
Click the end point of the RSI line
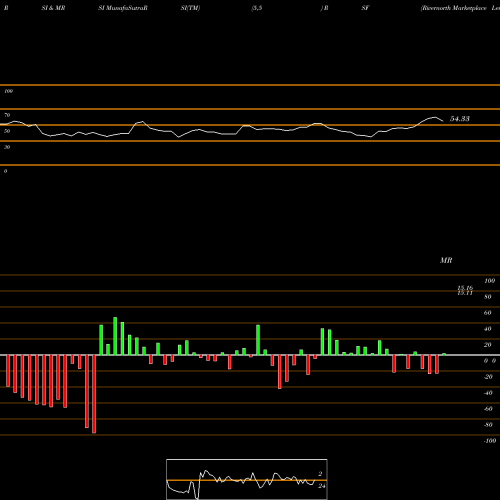(x=443, y=121)
